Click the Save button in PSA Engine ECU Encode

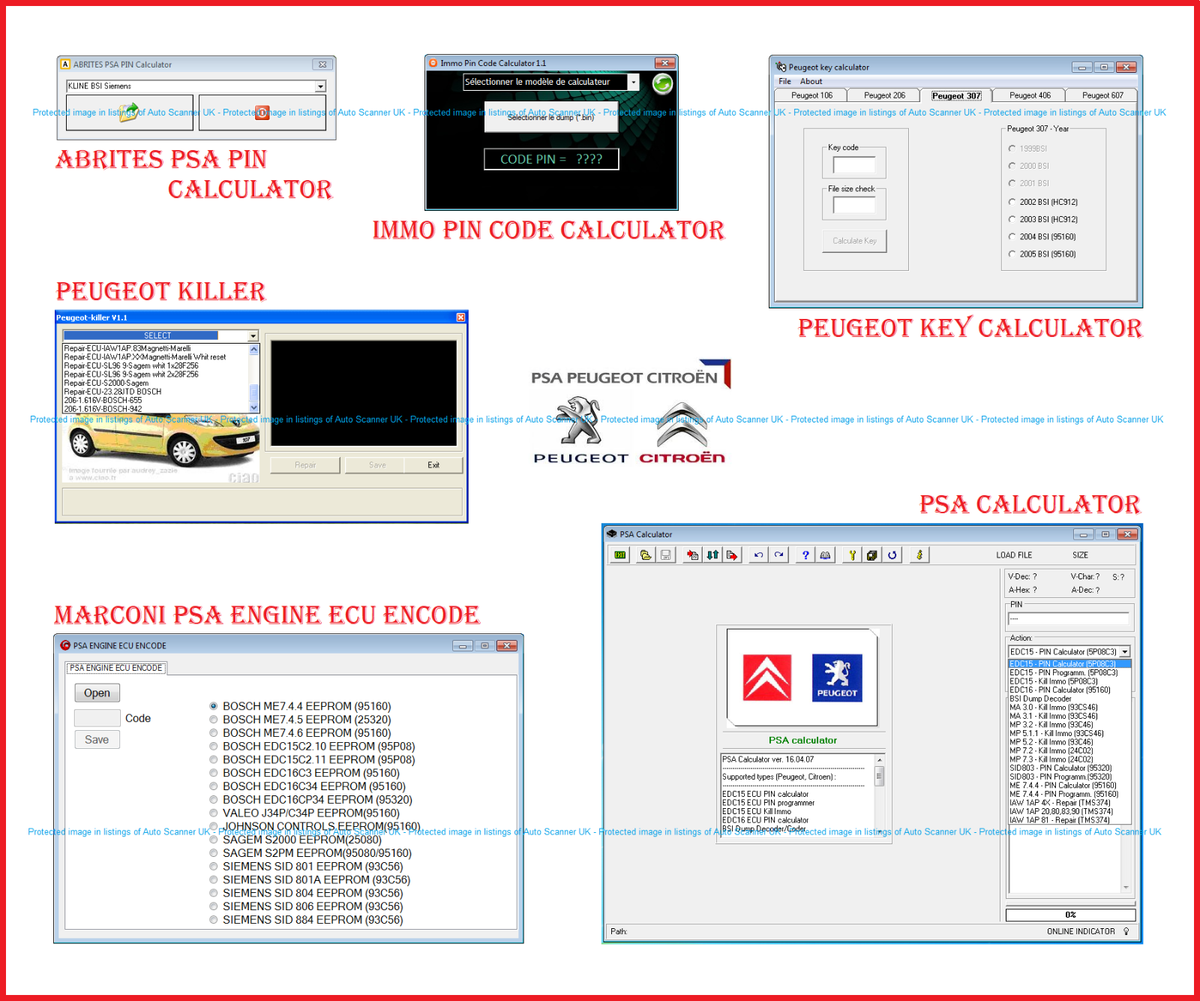point(97,739)
